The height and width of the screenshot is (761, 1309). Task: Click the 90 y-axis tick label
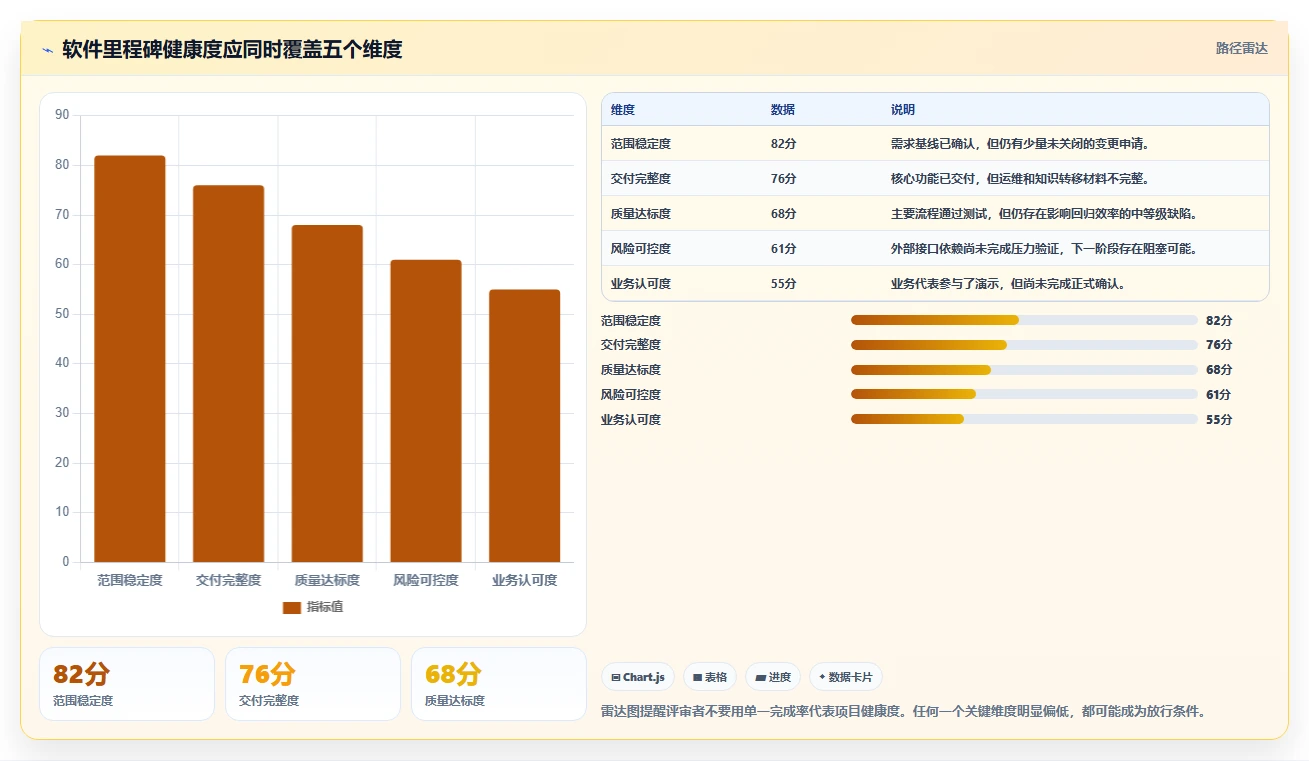pyautogui.click(x=62, y=115)
